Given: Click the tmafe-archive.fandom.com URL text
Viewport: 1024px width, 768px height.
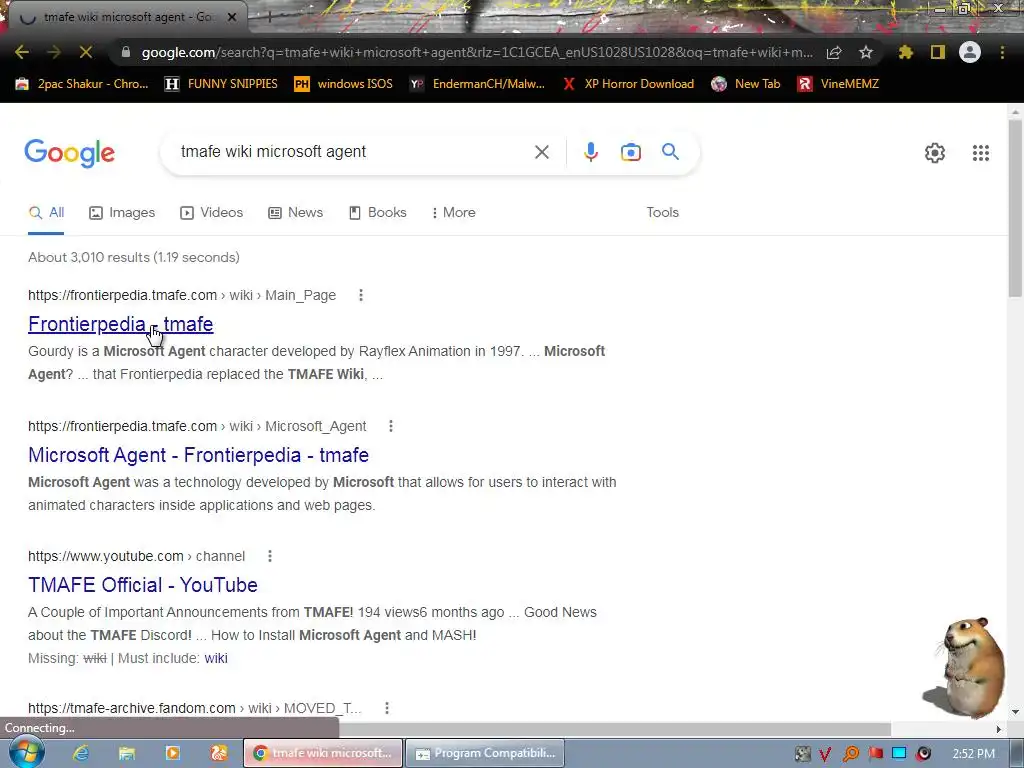Looking at the screenshot, I should pos(132,708).
